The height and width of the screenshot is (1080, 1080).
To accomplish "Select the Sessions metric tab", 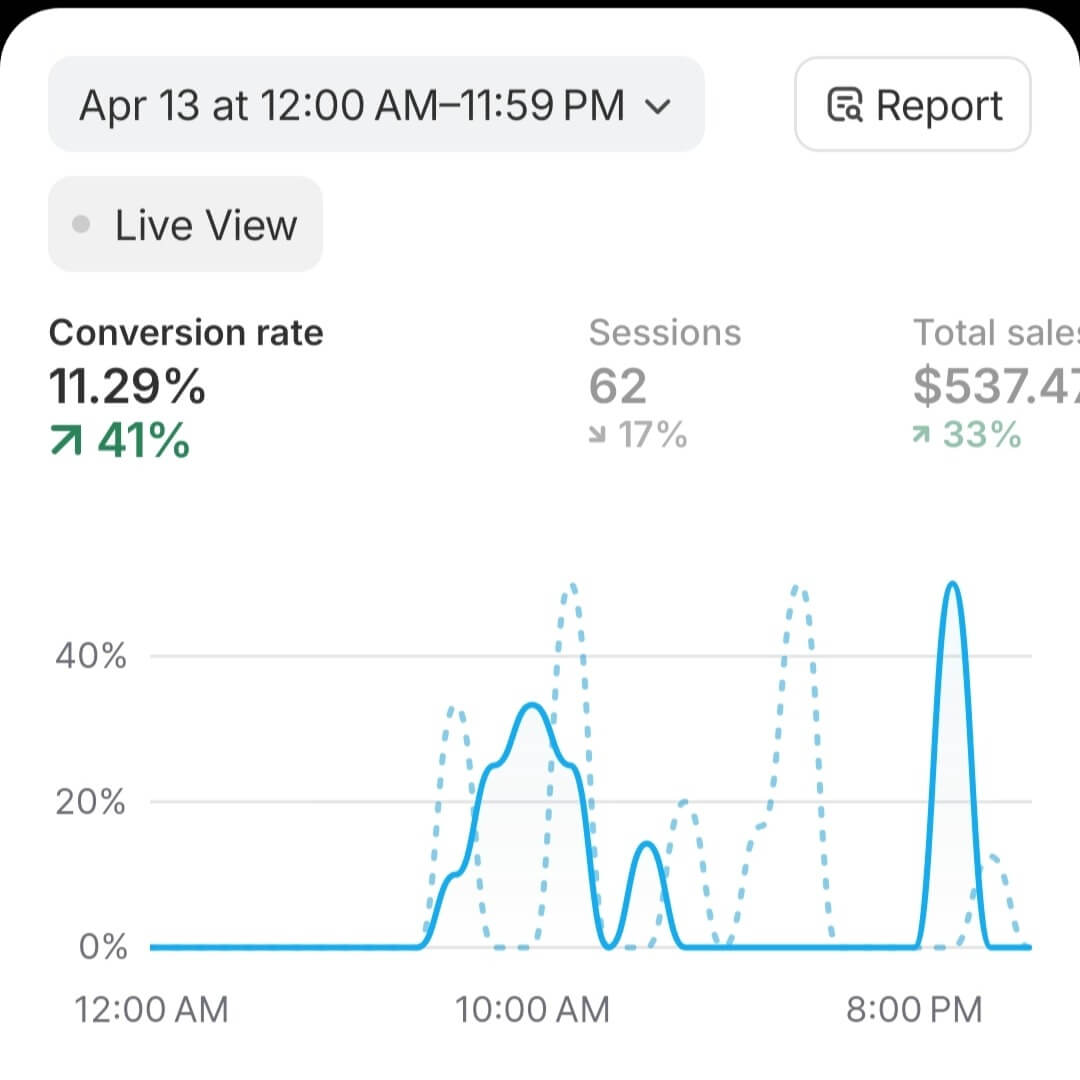I will [665, 383].
